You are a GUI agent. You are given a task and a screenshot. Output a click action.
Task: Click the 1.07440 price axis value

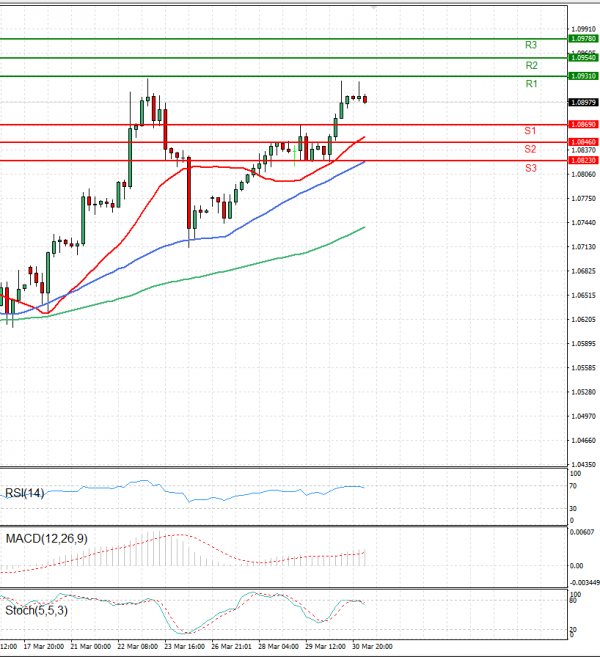pos(583,222)
